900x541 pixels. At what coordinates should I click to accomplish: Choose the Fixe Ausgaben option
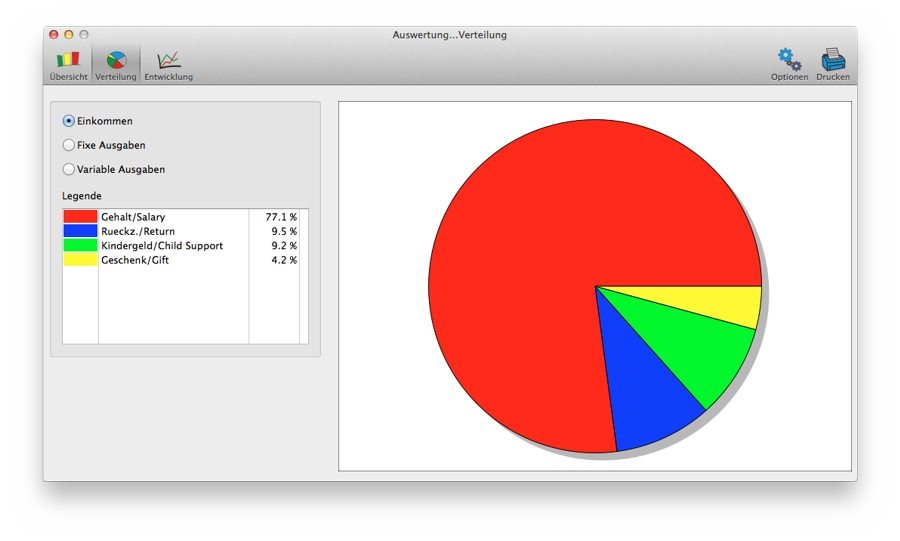pyautogui.click(x=69, y=145)
